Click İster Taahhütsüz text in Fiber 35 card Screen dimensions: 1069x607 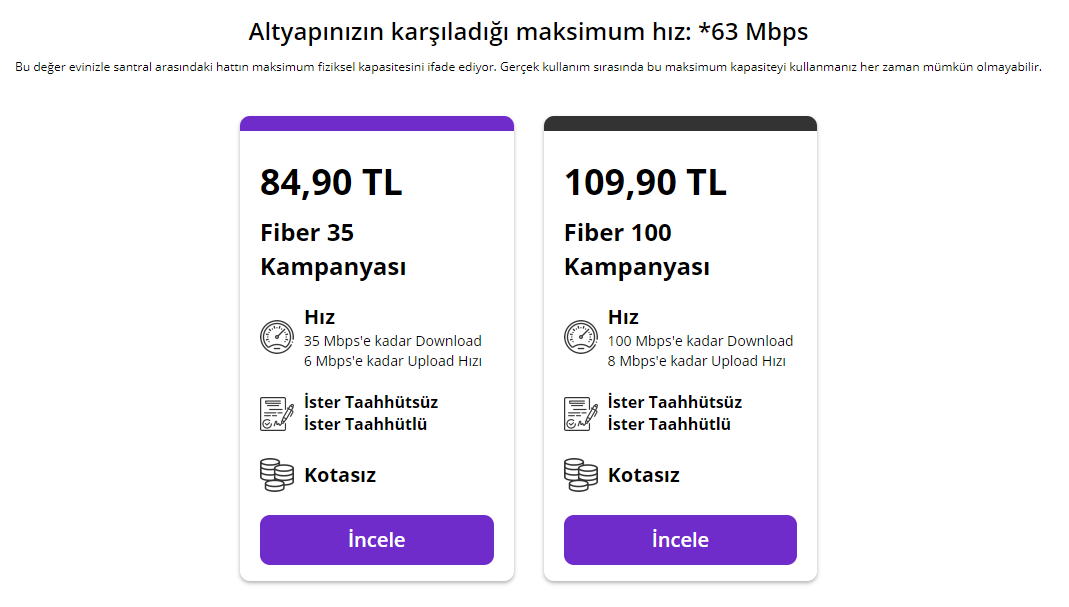pyautogui.click(x=371, y=402)
